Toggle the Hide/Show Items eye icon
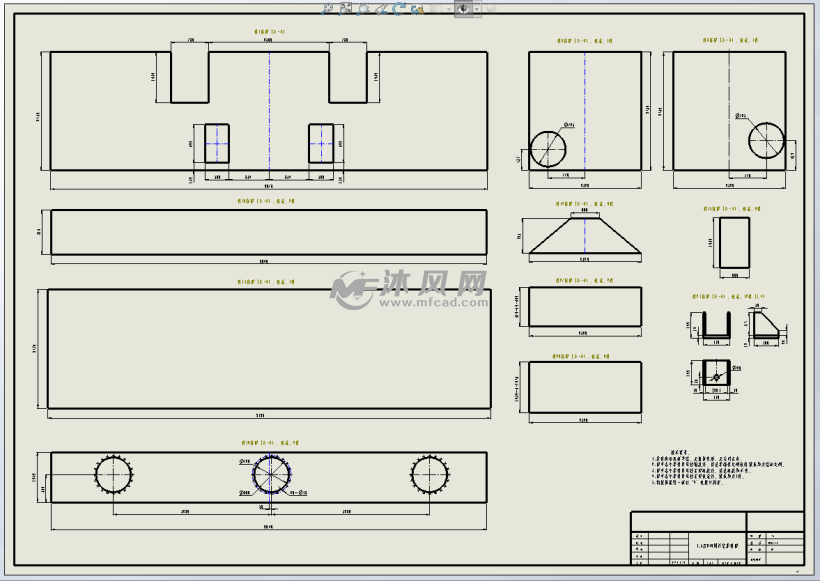820x581 pixels. pos(464,8)
